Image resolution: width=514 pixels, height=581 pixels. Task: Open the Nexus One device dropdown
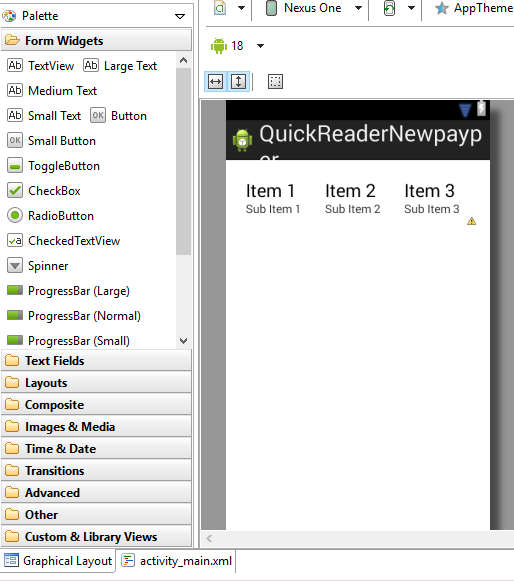coord(358,8)
